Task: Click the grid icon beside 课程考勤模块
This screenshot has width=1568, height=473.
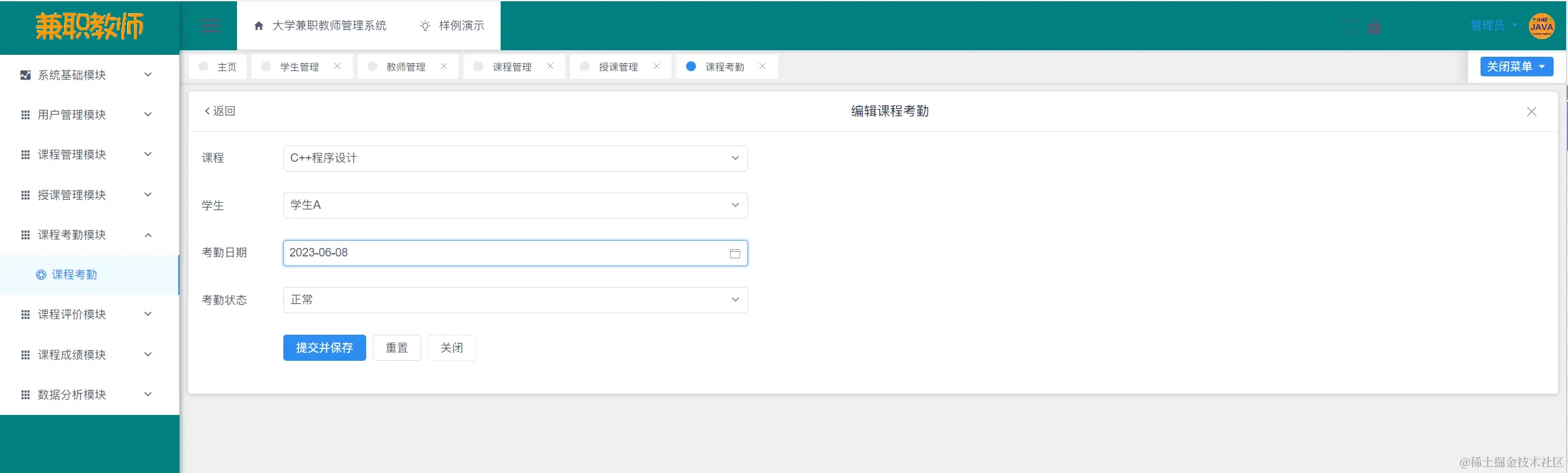Action: (25, 235)
